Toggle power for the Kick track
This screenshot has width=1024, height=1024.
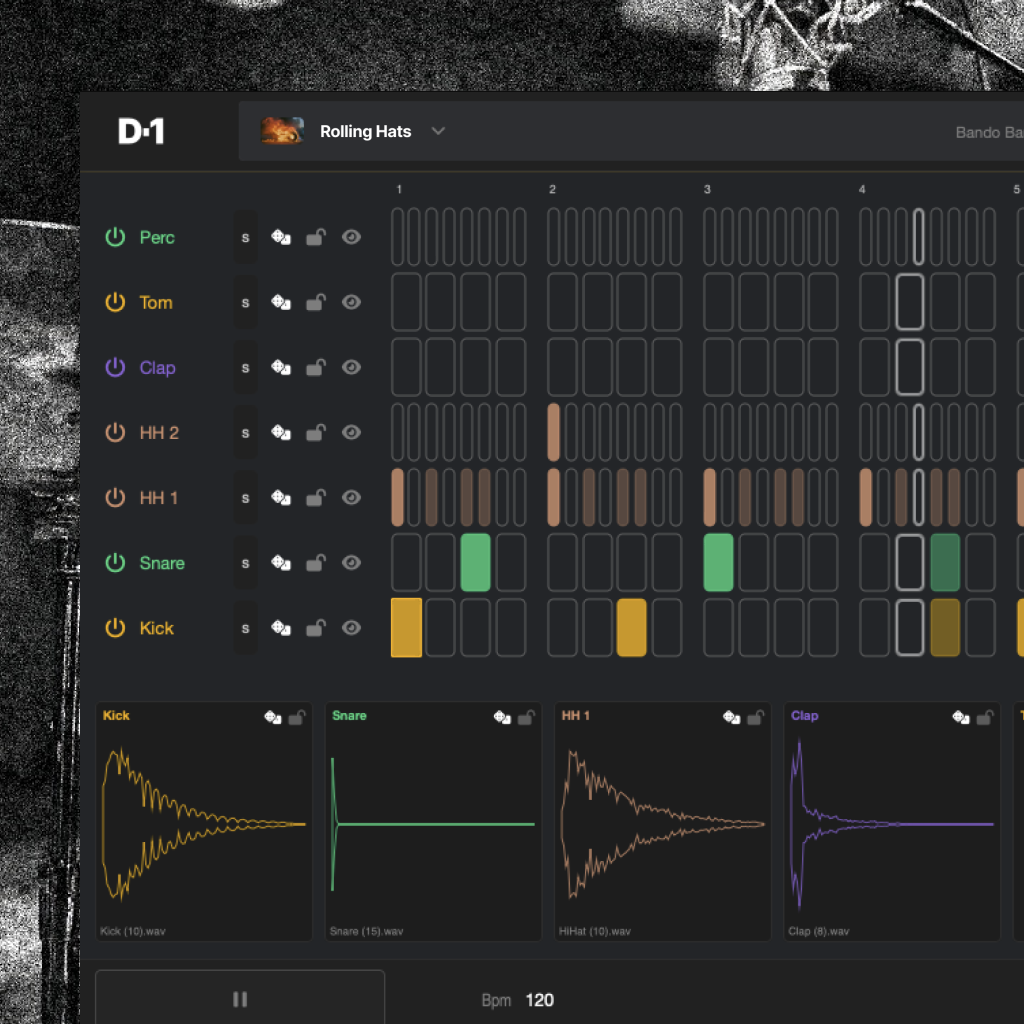click(x=116, y=628)
